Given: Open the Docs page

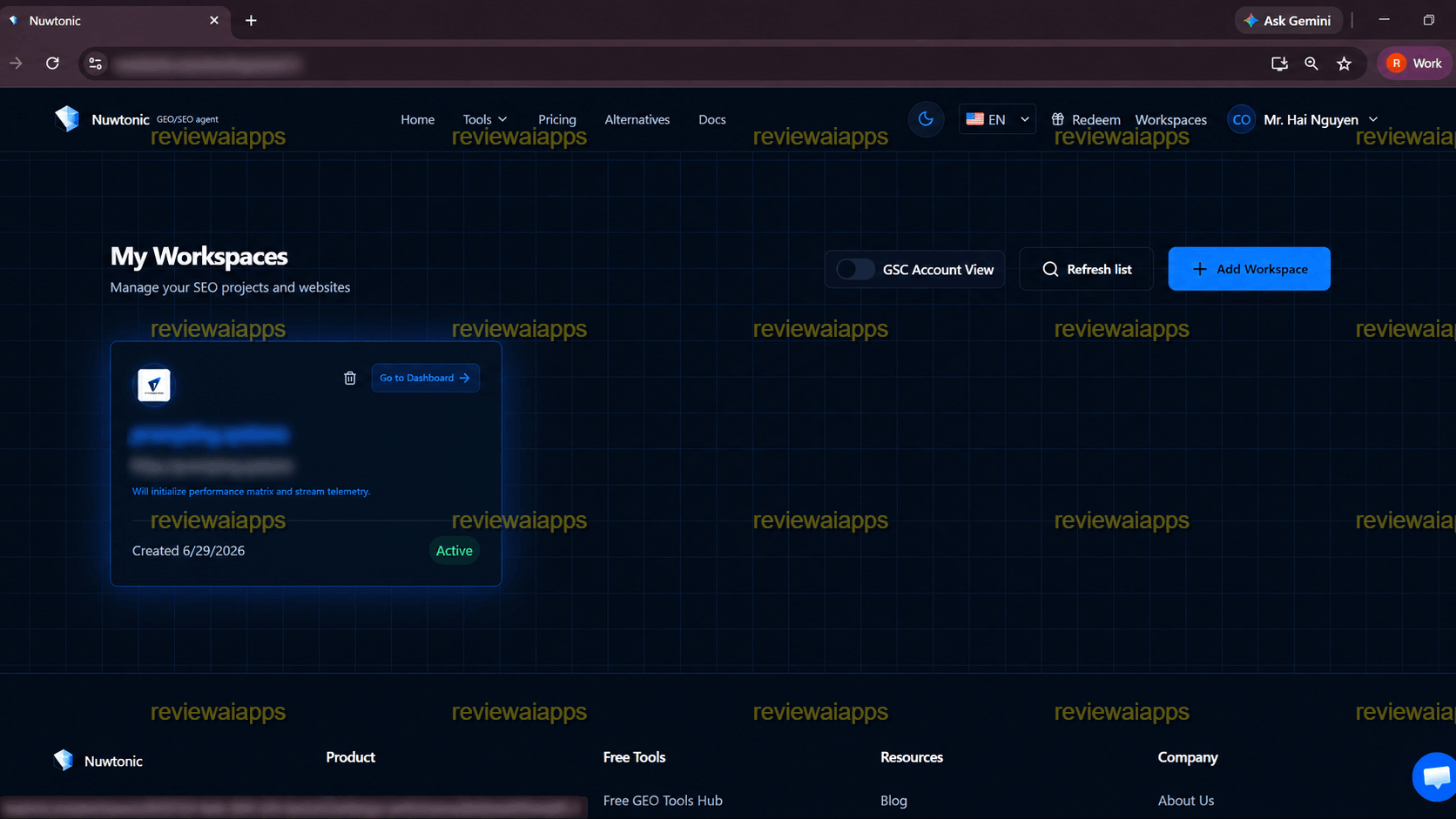Looking at the screenshot, I should click(712, 119).
